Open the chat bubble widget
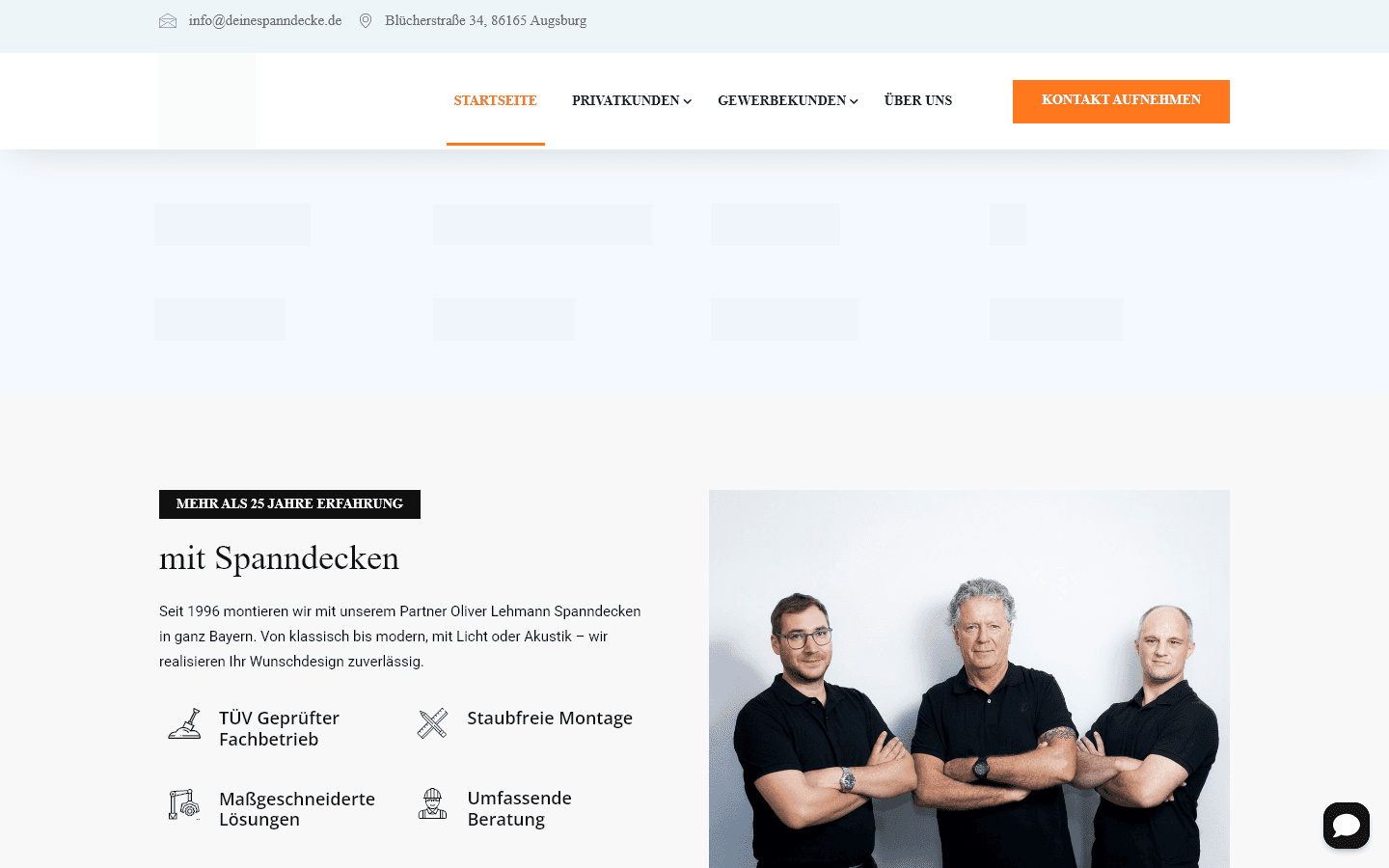Viewport: 1389px width, 868px height. pyautogui.click(x=1347, y=826)
